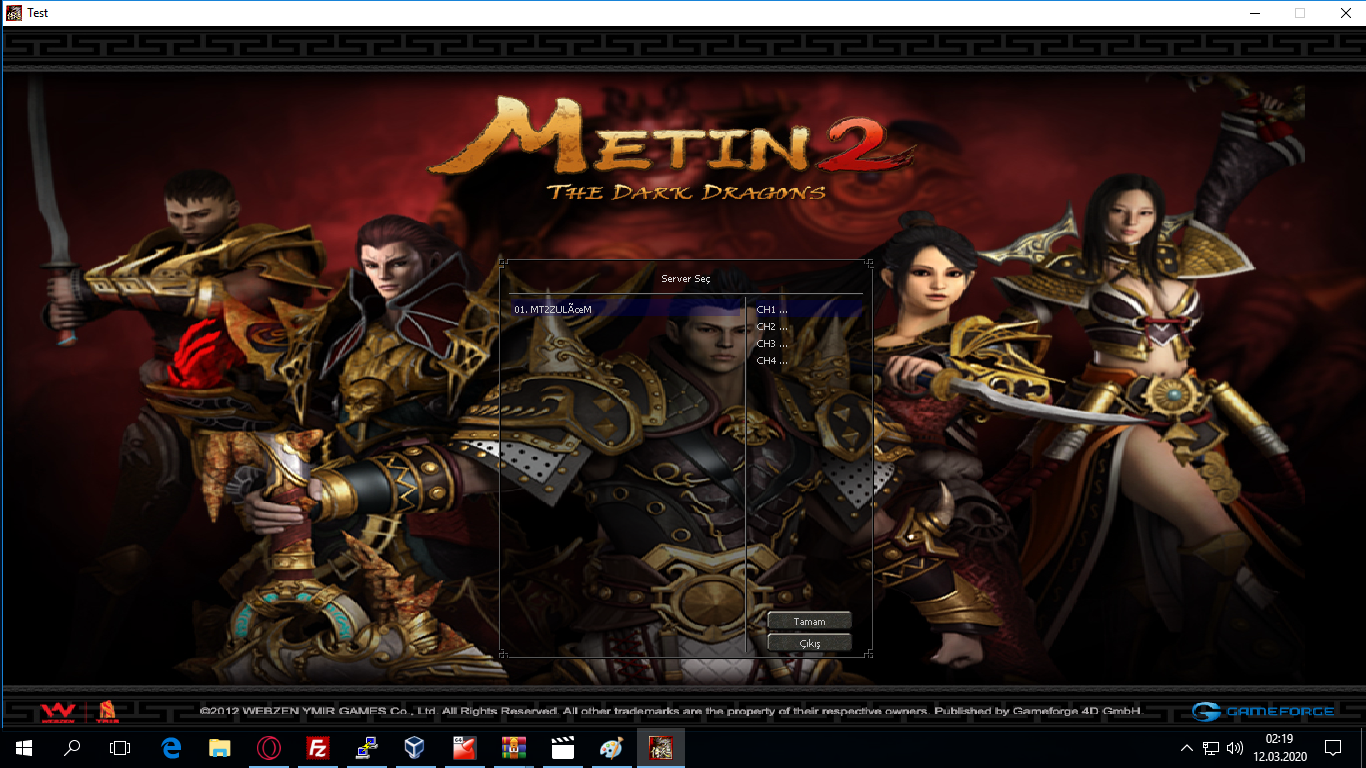1366x768 pixels.
Task: Open PuTTY from the taskbar
Action: (x=367, y=747)
